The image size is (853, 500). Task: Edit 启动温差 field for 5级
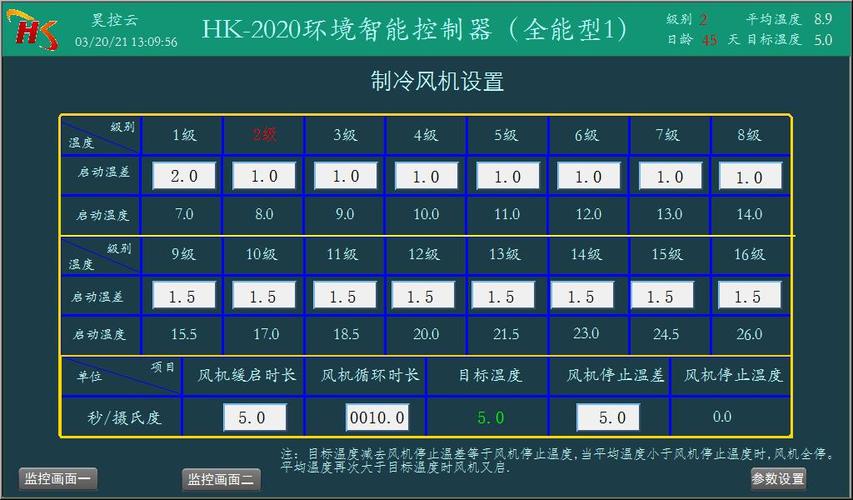(508, 176)
